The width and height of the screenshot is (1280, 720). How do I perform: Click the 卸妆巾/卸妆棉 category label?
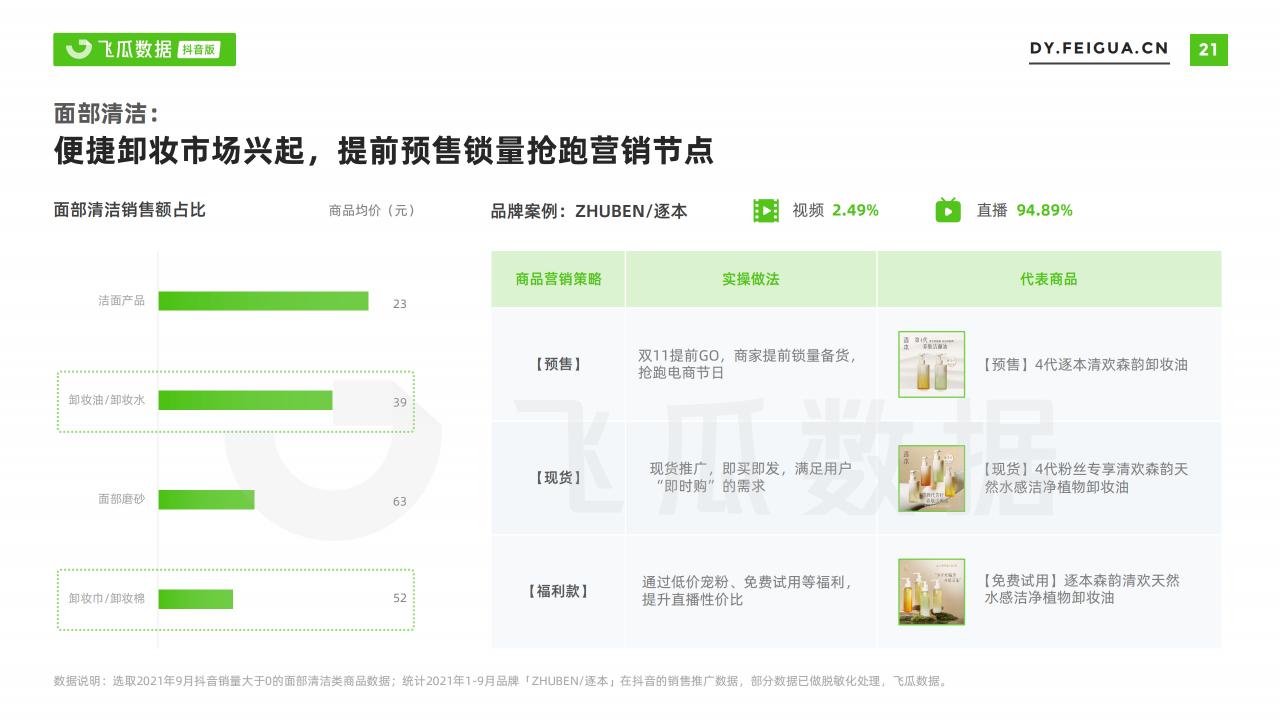[x=107, y=598]
